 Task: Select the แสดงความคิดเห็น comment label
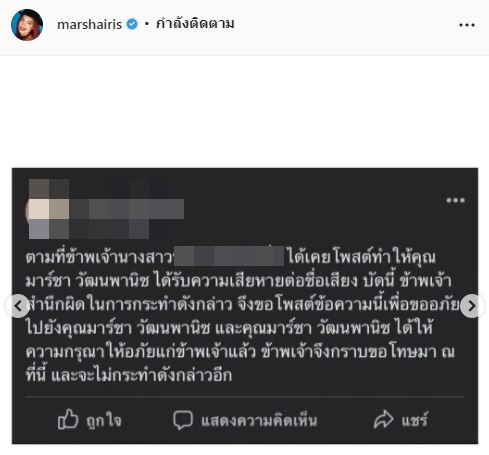[259, 421]
